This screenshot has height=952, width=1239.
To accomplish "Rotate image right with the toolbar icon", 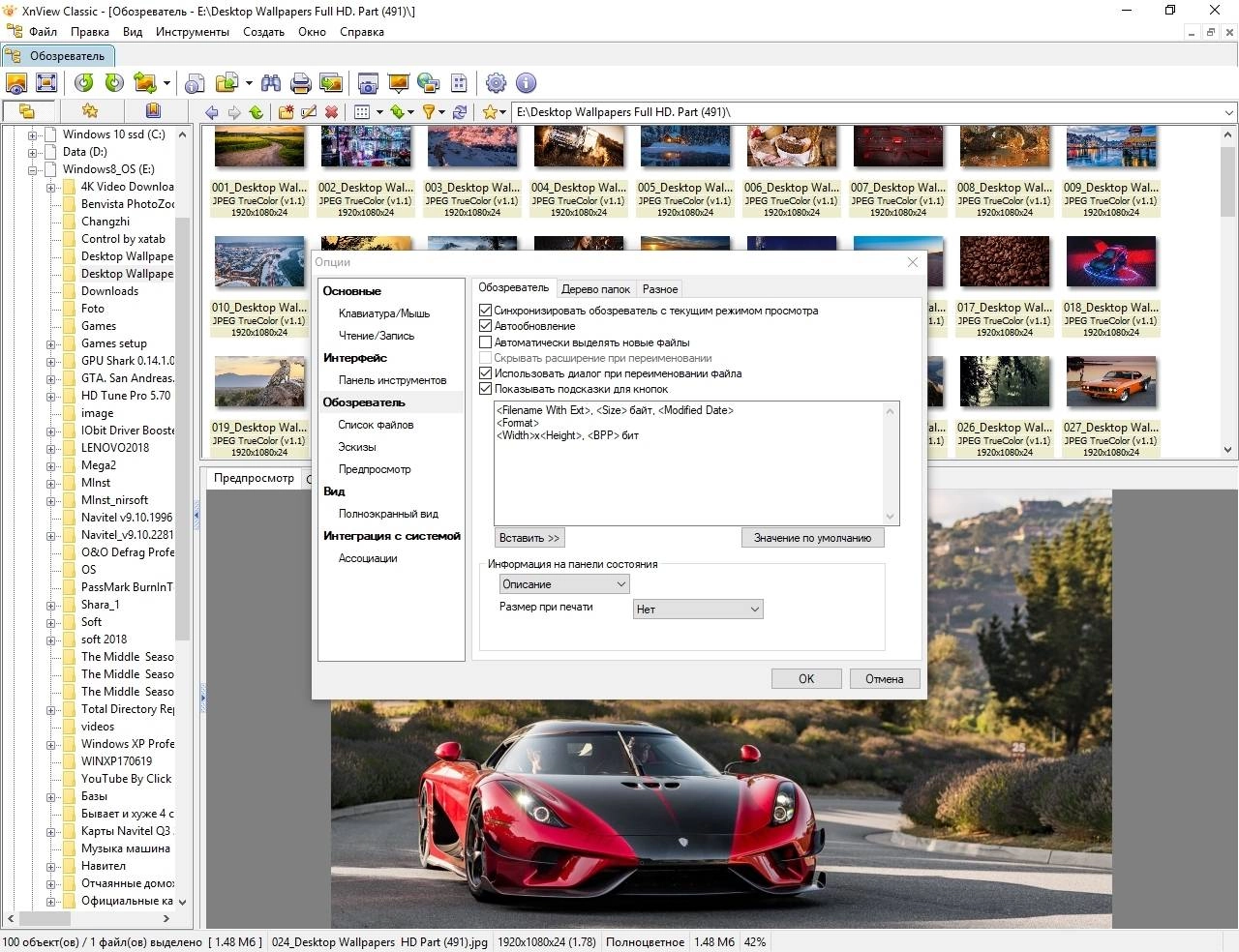I will [114, 83].
